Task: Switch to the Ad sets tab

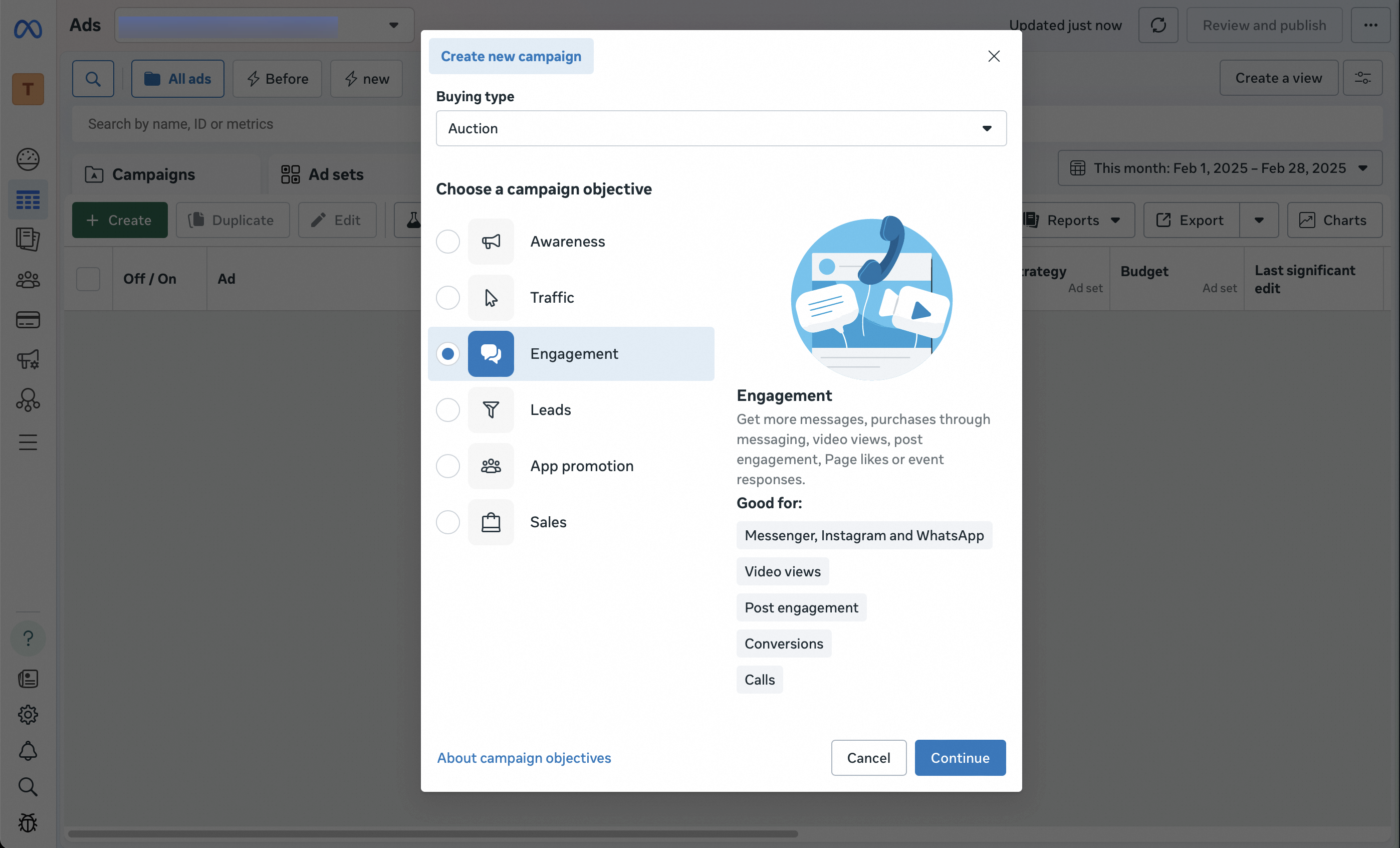Action: tap(335, 174)
